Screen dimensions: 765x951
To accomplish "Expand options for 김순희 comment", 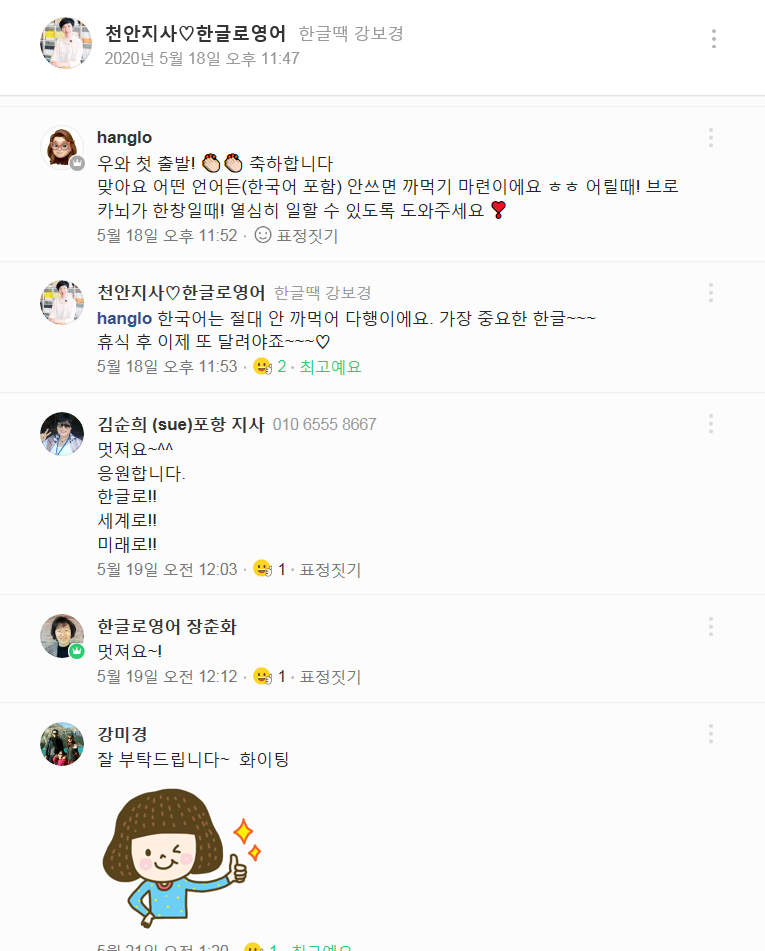I will (710, 424).
